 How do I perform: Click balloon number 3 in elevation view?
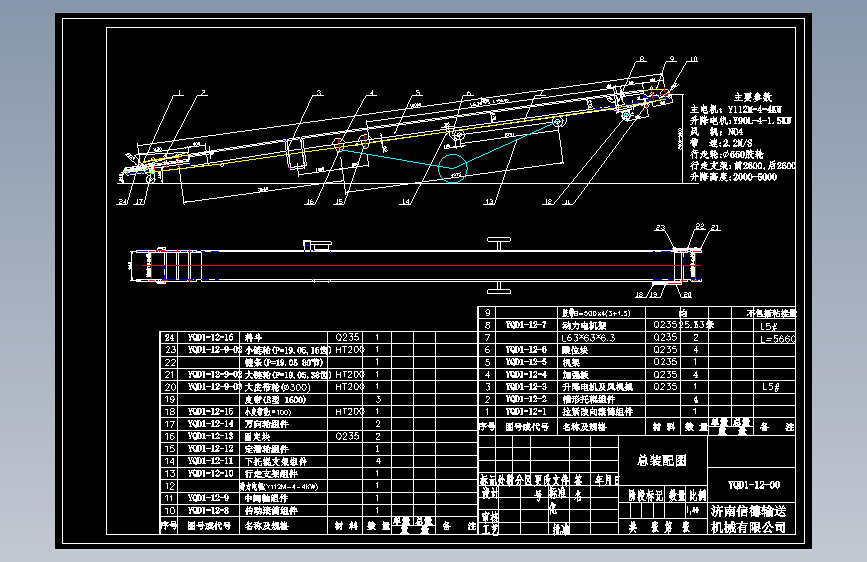pyautogui.click(x=319, y=93)
